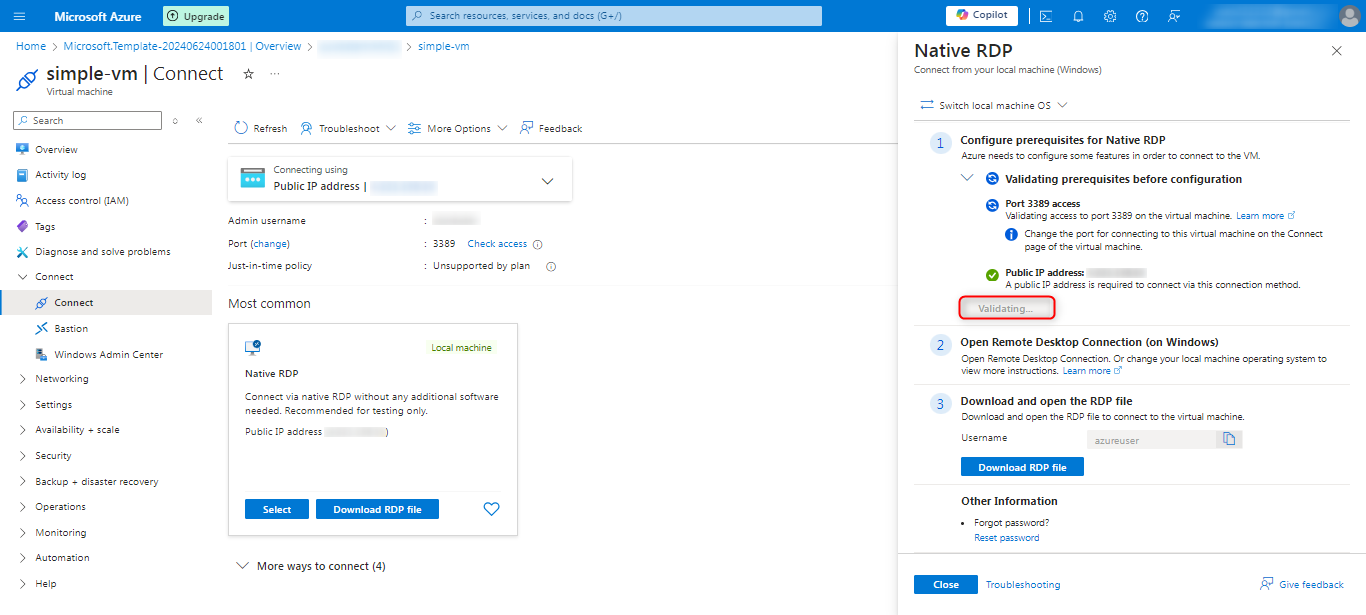Expand the Networking menu group
Screen dimensions: 1366x615
click(x=62, y=379)
